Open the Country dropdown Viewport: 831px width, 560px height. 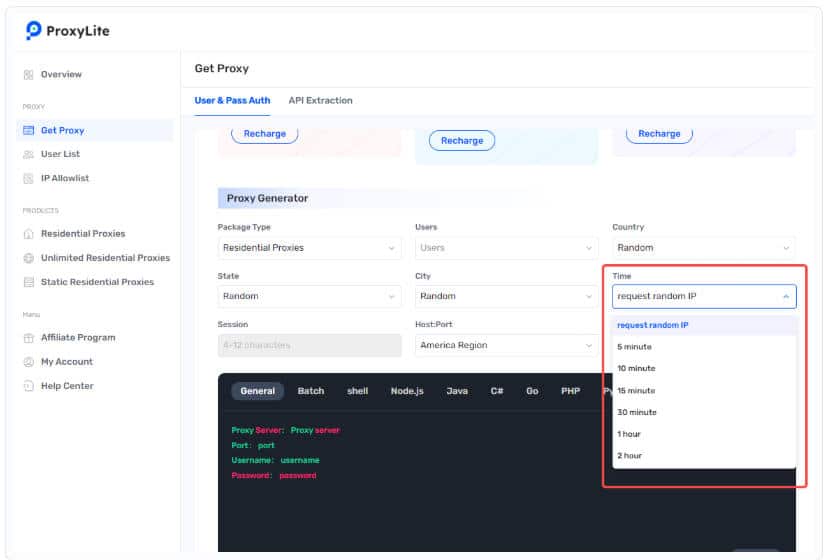[x=704, y=248]
